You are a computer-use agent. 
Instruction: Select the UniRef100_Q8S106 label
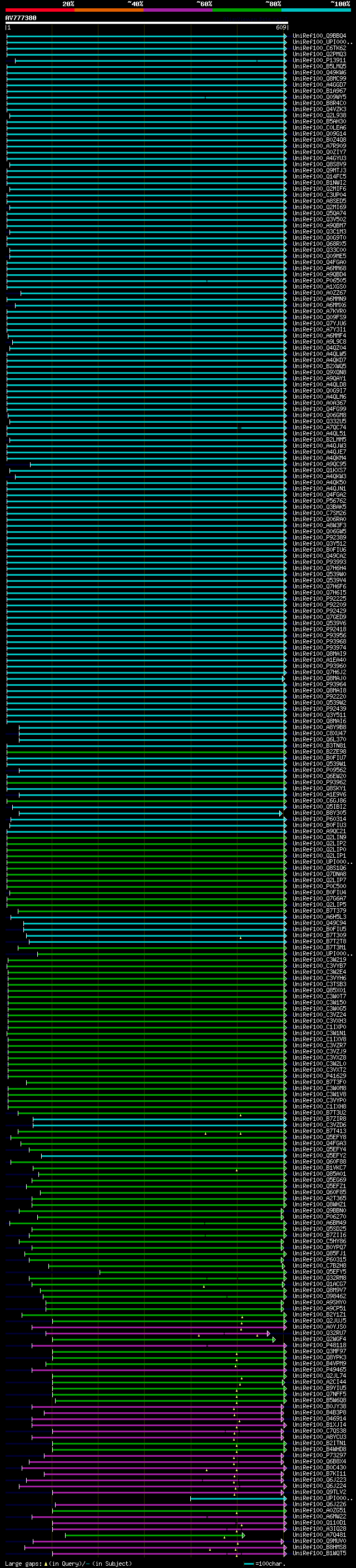(319, 868)
